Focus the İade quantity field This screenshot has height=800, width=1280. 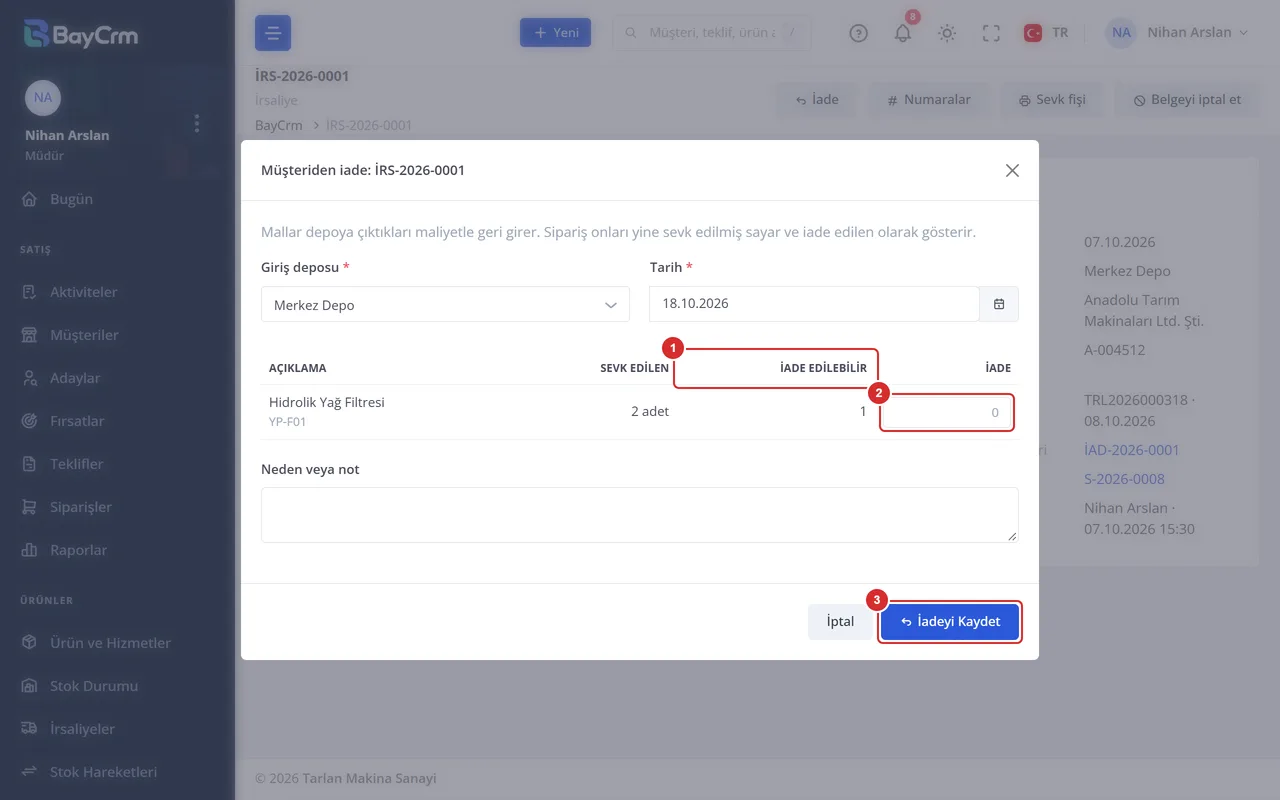click(947, 412)
